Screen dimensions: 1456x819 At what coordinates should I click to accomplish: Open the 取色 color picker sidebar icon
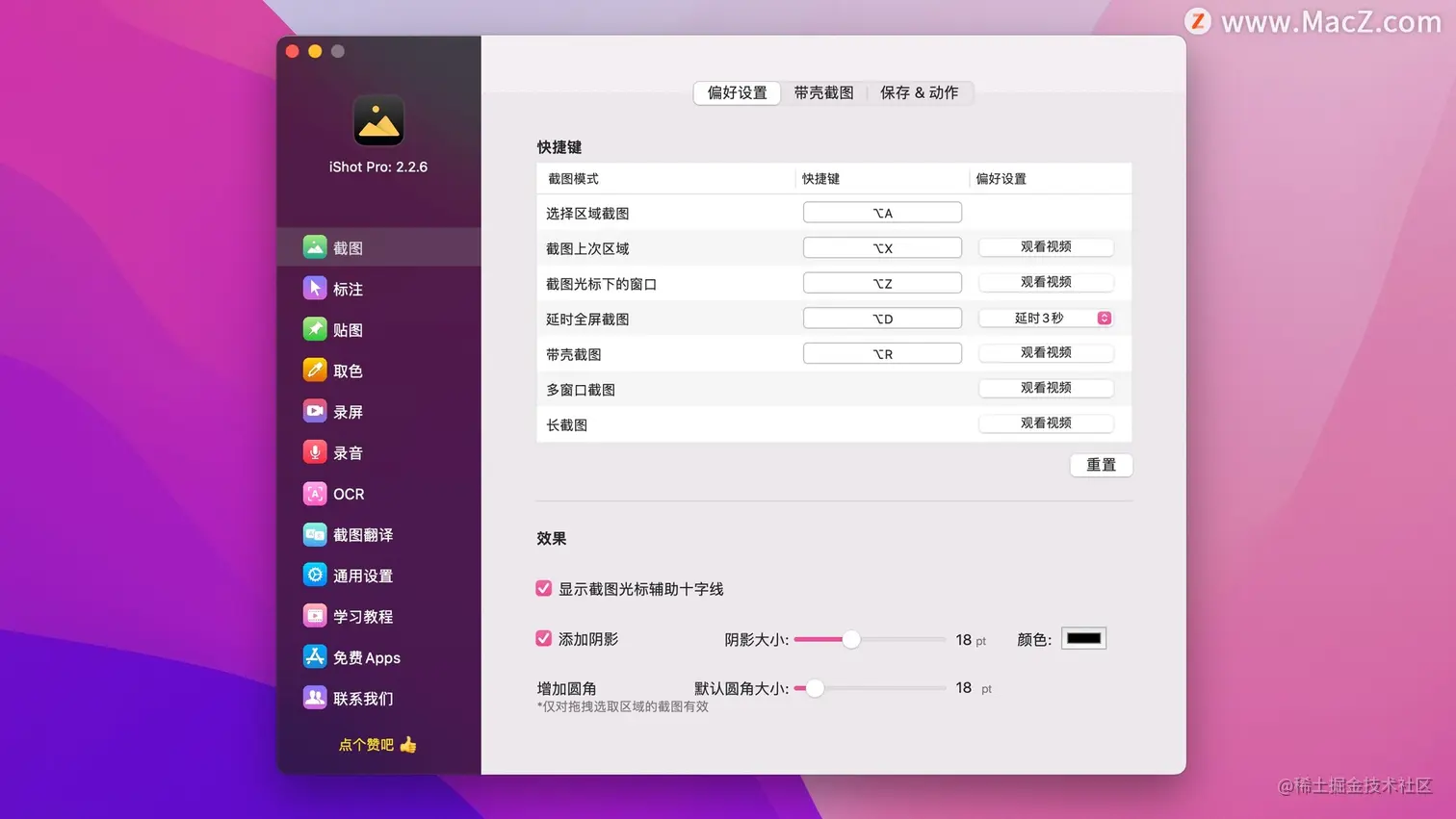(x=315, y=370)
